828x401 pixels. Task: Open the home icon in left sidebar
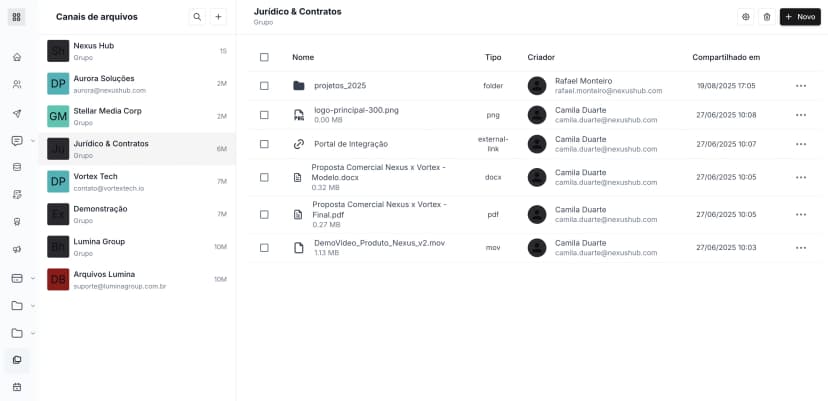click(17, 57)
